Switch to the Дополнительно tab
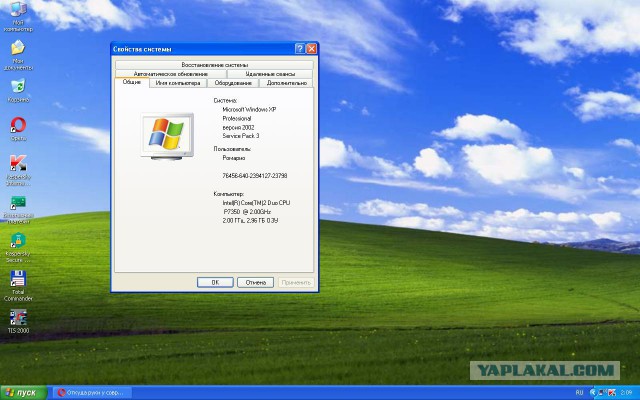Viewport: 640px width, 400px height. click(x=287, y=83)
